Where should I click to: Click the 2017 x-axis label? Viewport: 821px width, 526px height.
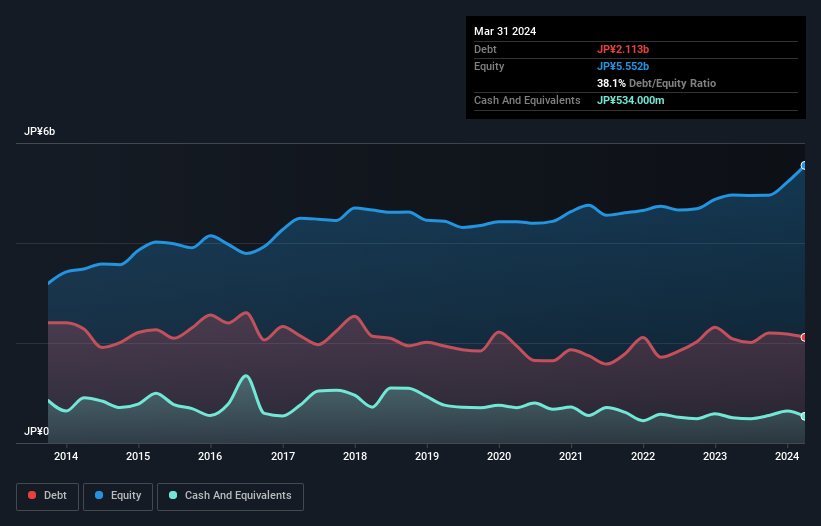tap(283, 456)
